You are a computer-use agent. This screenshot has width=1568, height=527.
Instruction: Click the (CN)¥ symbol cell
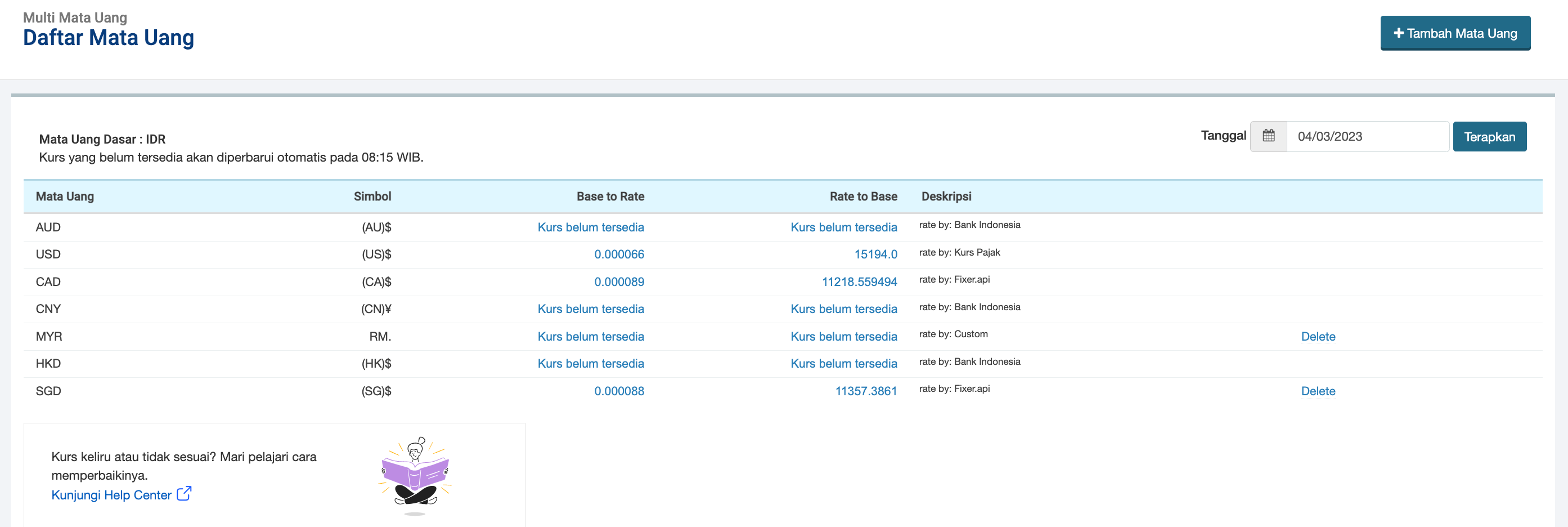point(376,309)
